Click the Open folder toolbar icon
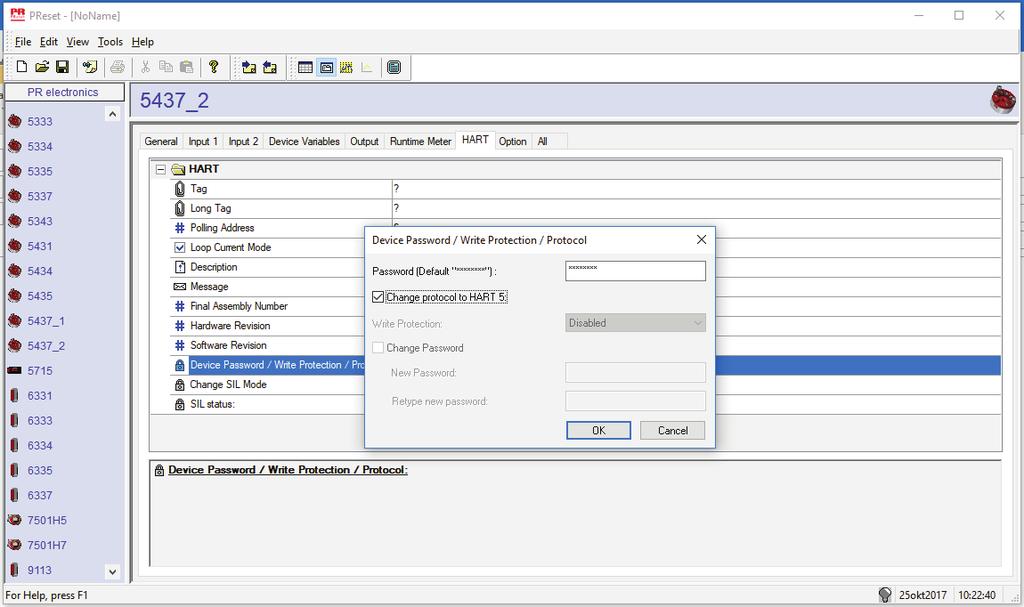Image resolution: width=1024 pixels, height=607 pixels. (42, 67)
